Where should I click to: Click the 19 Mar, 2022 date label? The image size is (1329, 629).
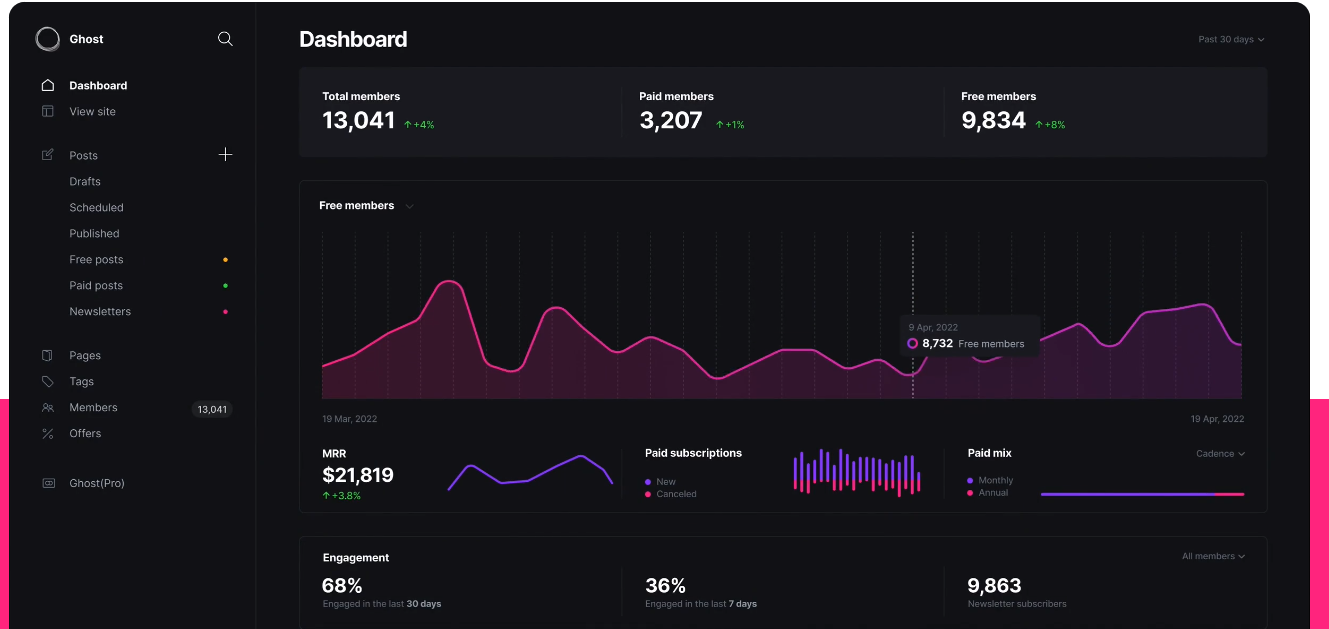pos(350,419)
